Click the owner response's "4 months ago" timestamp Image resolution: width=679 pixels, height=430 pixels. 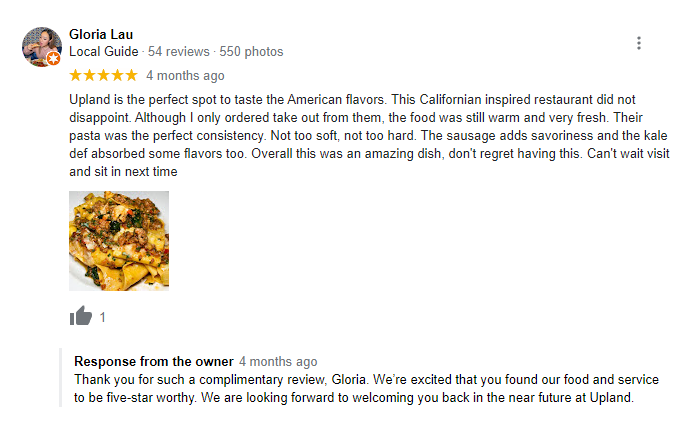click(x=278, y=361)
